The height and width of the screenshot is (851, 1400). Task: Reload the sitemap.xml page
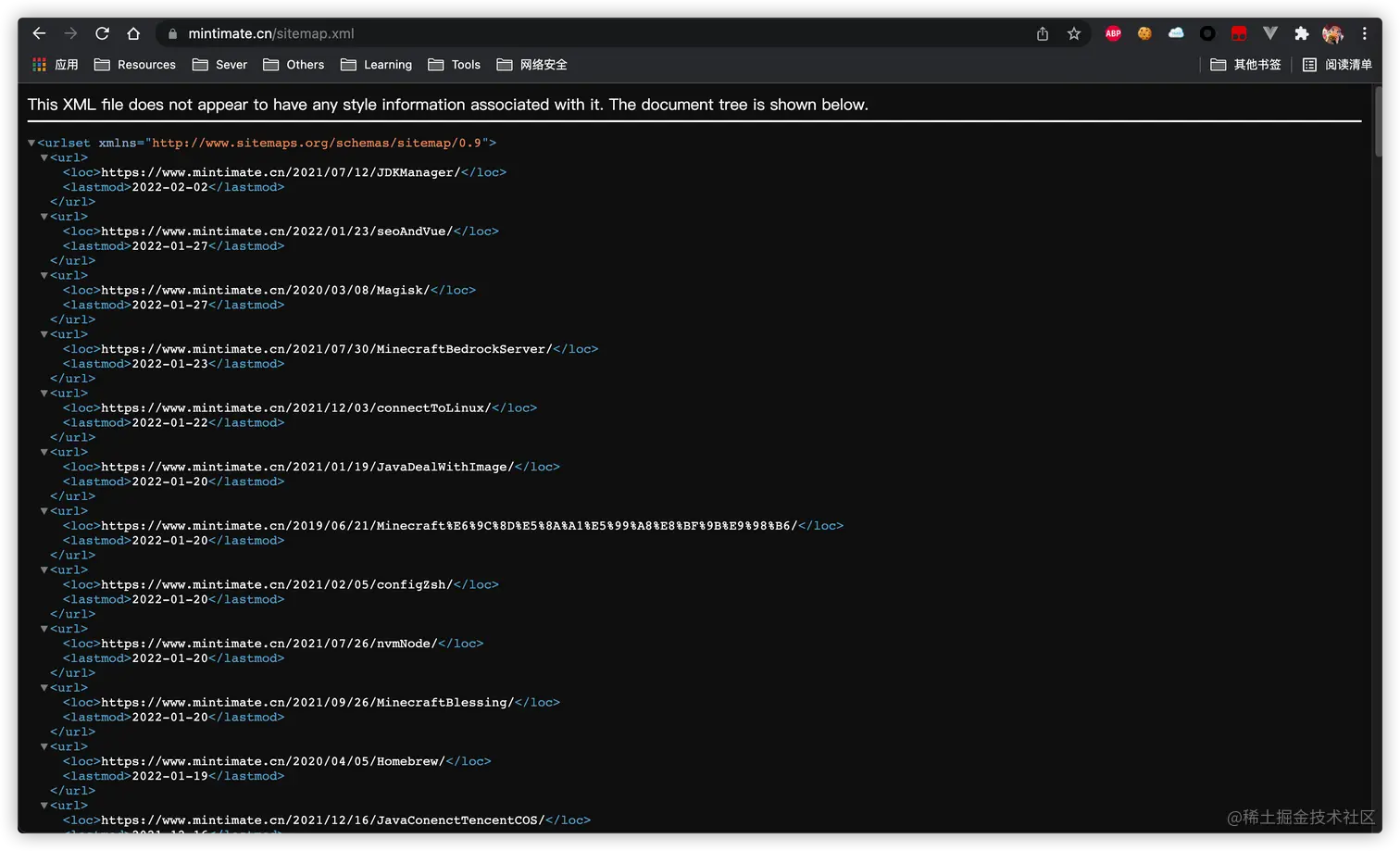102,33
